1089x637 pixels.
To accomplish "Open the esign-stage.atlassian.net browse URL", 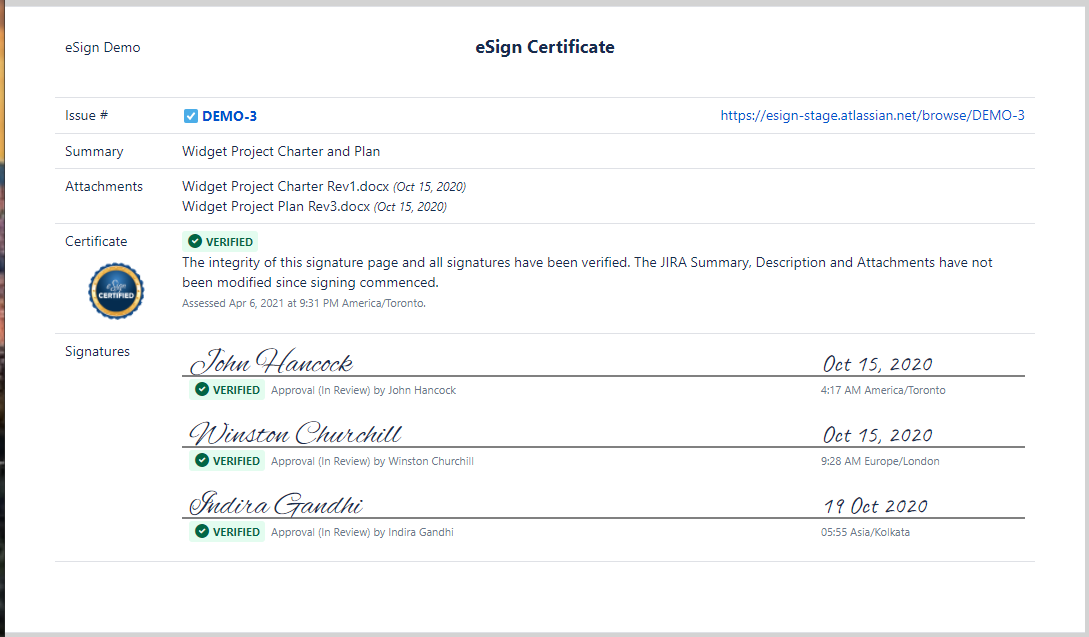I will click(872, 116).
